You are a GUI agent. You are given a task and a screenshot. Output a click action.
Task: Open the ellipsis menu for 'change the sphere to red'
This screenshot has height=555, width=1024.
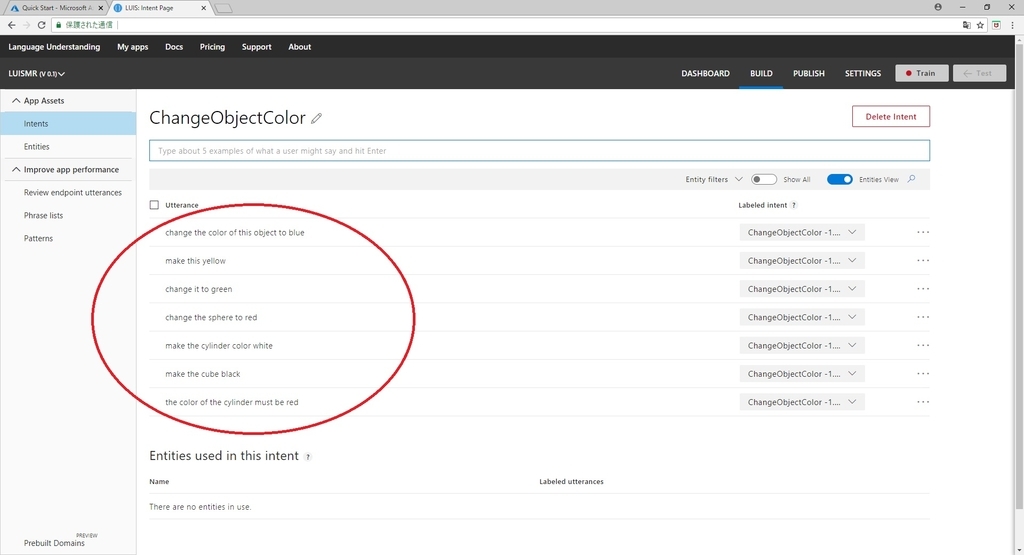pos(923,317)
